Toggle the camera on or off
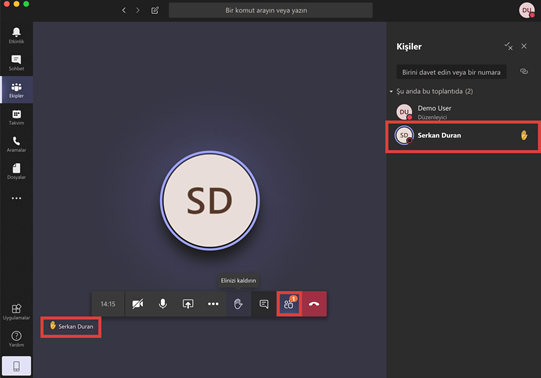This screenshot has height=378, width=541. 138,304
